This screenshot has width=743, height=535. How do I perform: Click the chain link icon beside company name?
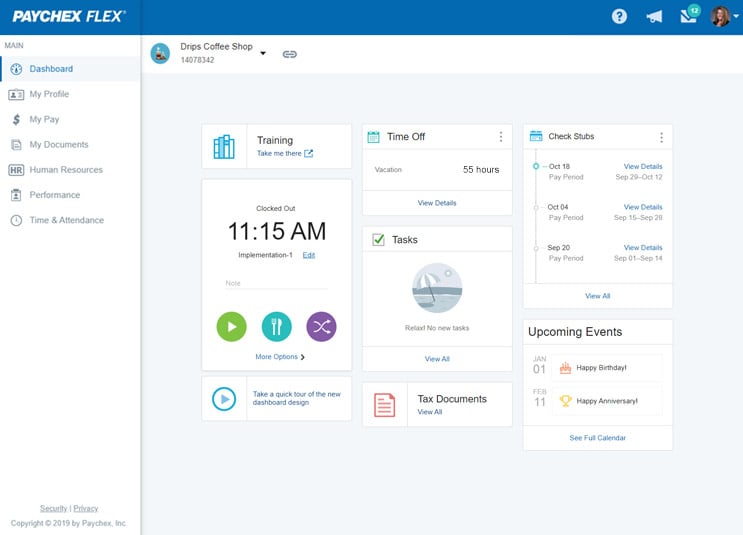click(x=290, y=54)
